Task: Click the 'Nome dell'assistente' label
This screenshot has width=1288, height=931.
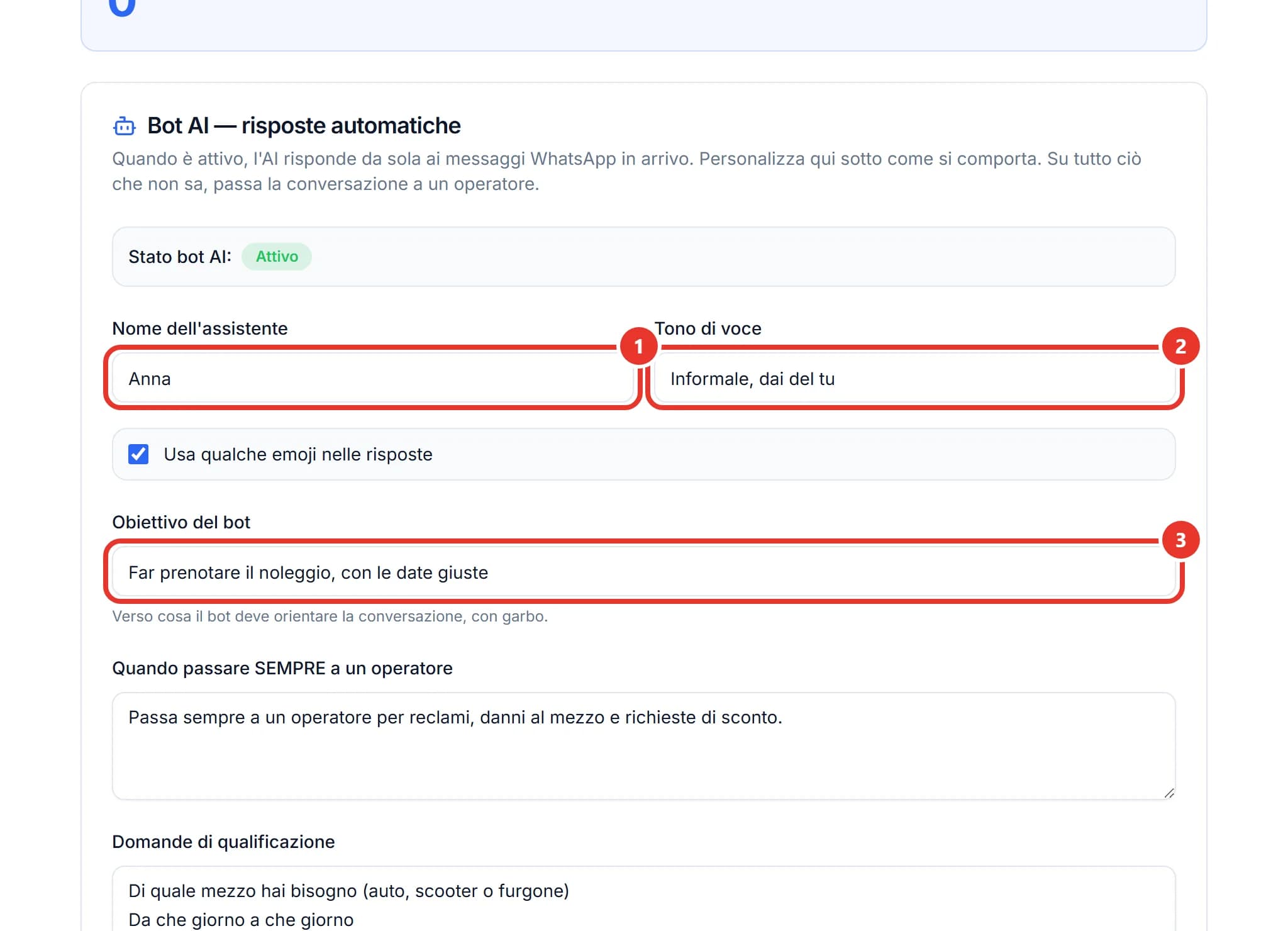Action: coord(200,328)
